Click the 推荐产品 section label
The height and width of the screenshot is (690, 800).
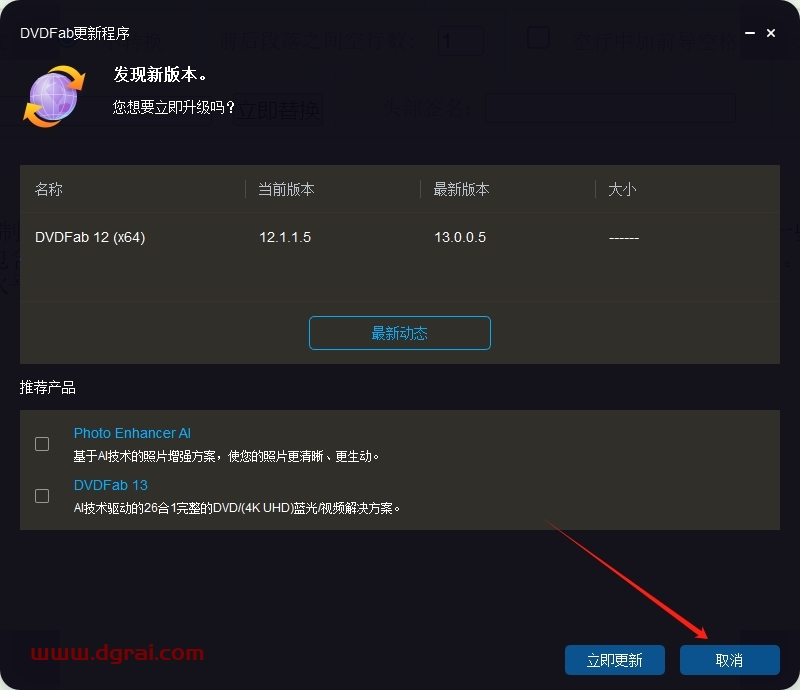coord(47,387)
